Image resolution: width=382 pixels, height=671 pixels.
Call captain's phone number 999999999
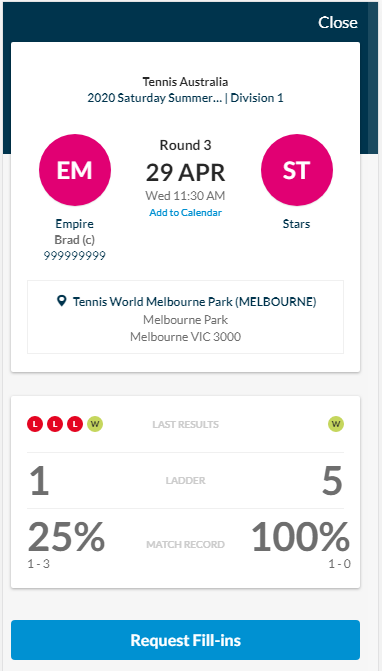pyautogui.click(x=74, y=256)
